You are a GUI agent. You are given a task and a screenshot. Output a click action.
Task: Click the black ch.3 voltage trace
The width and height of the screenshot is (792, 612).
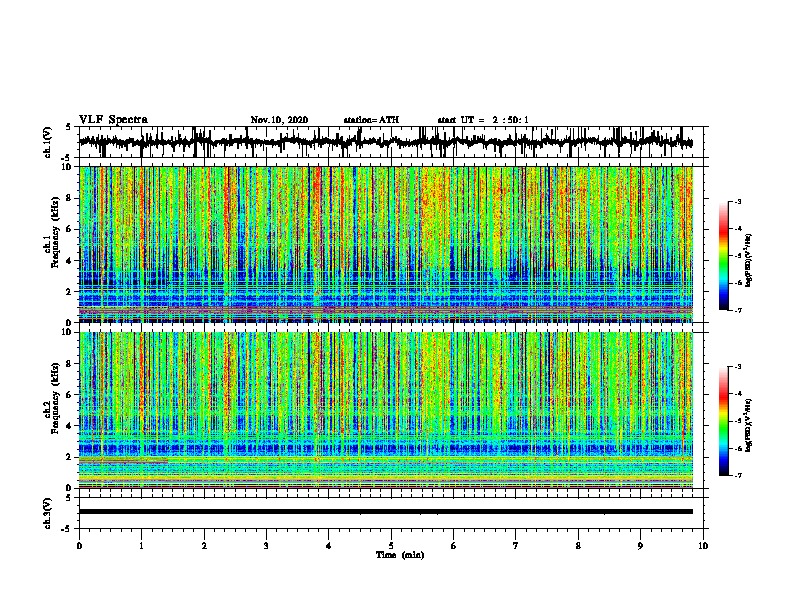386,512
